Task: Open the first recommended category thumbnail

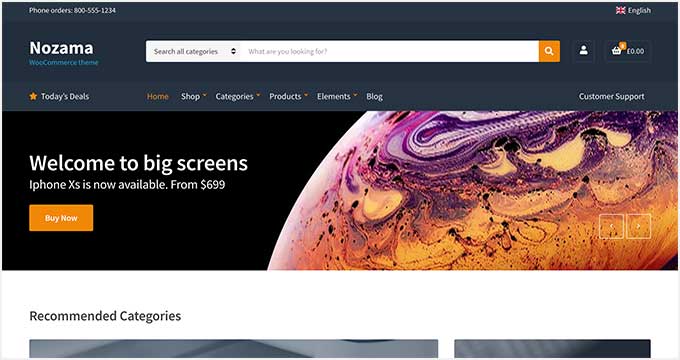Action: click(x=234, y=349)
